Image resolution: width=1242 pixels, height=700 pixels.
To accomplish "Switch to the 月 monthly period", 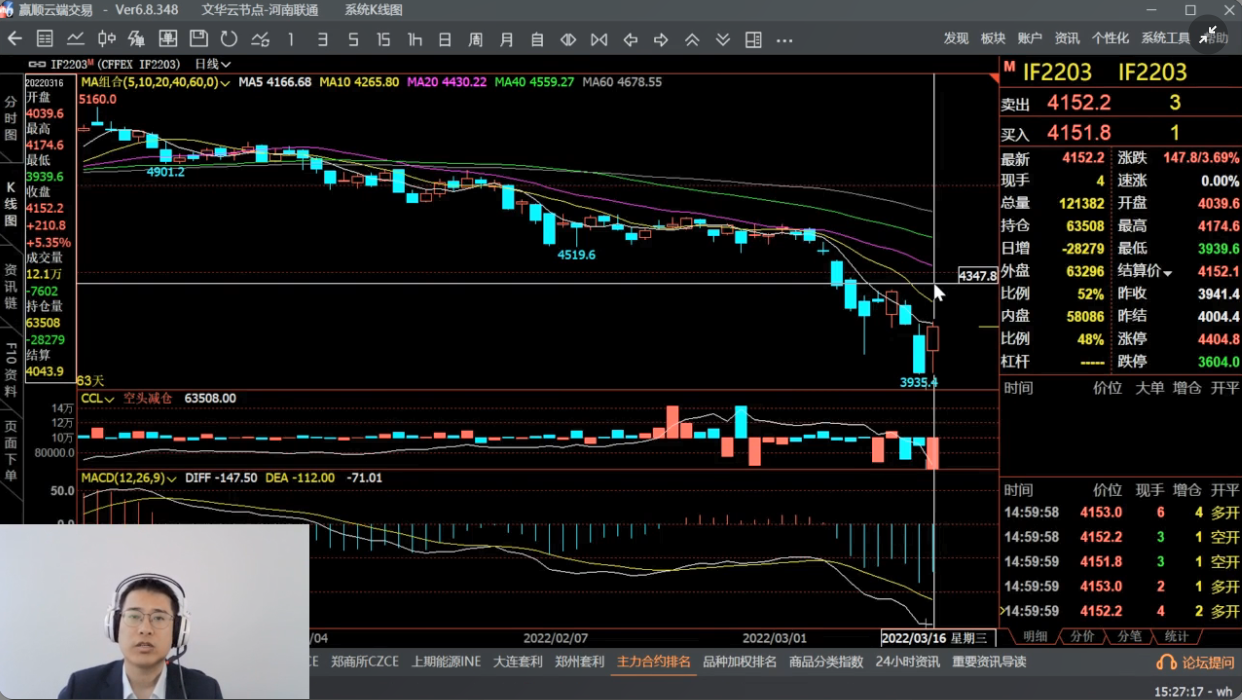I will [x=506, y=39].
